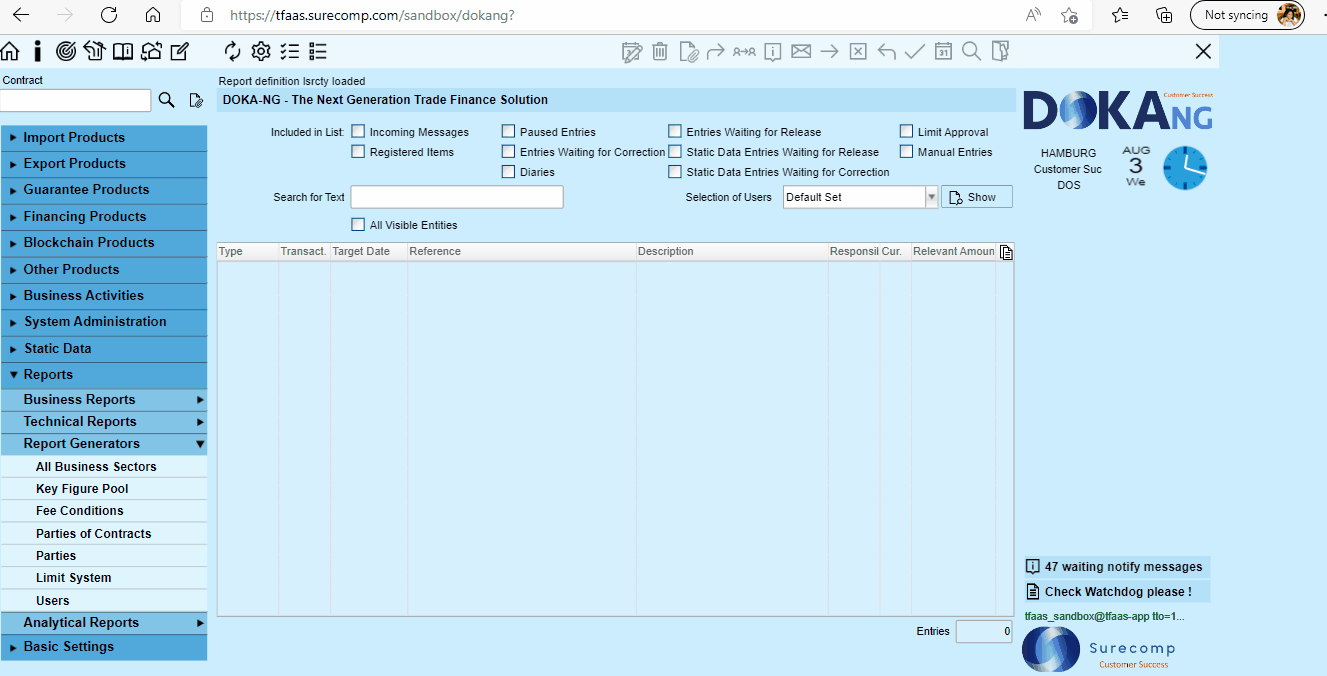Expand the Static Data section

(104, 349)
